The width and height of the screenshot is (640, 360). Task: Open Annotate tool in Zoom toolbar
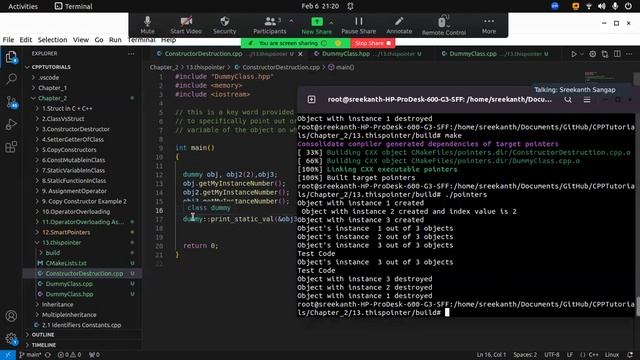[399, 25]
